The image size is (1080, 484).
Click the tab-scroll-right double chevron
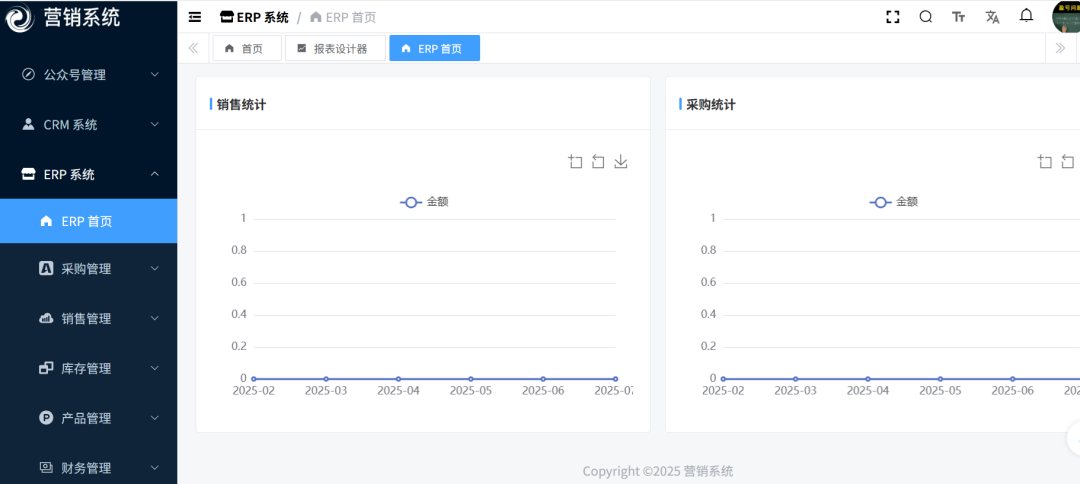pos(1061,48)
